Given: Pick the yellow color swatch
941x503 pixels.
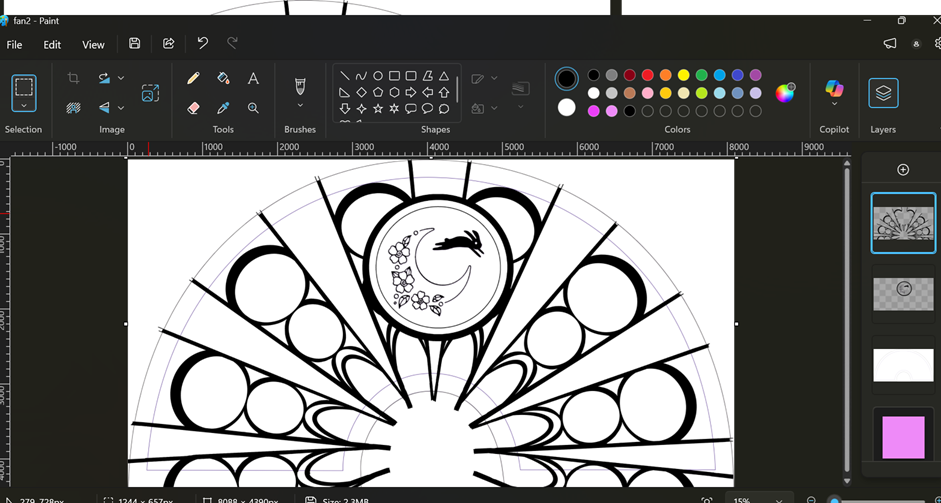Looking at the screenshot, I should click(x=684, y=75).
